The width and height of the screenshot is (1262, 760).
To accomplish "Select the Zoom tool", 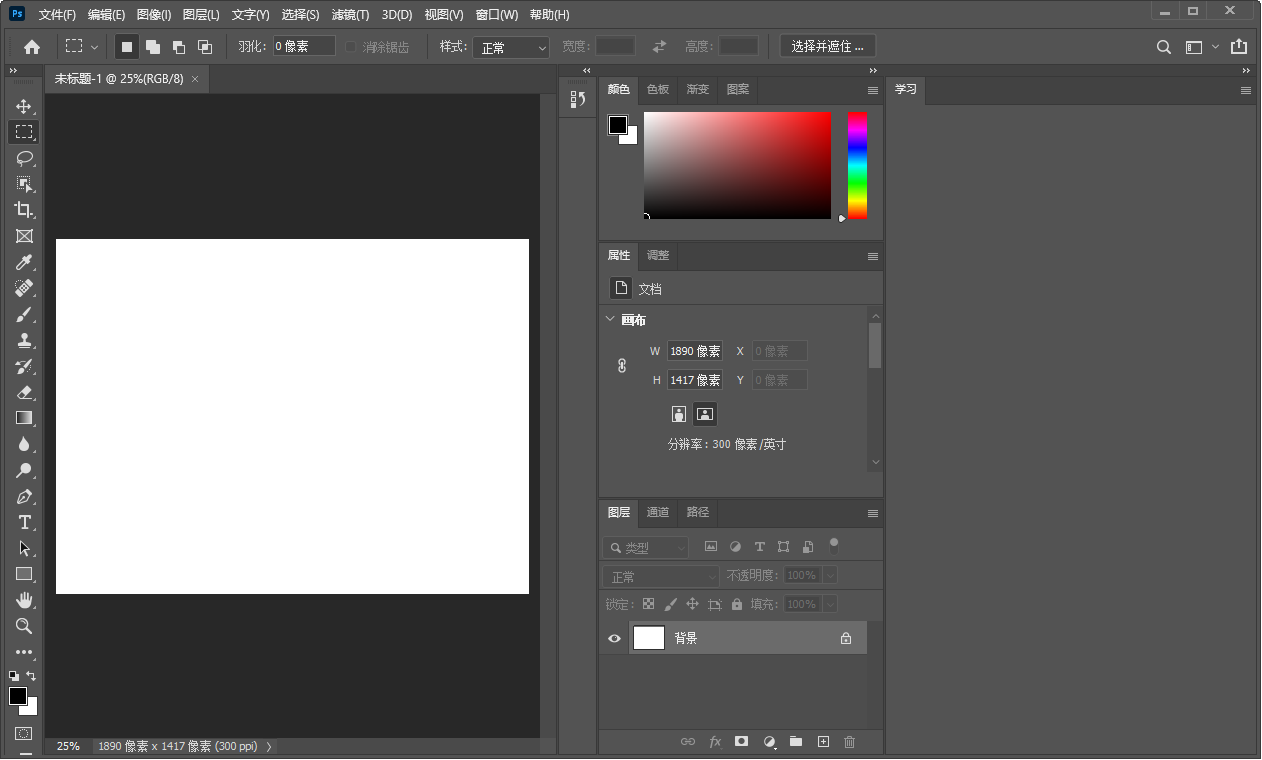I will pos(24,626).
